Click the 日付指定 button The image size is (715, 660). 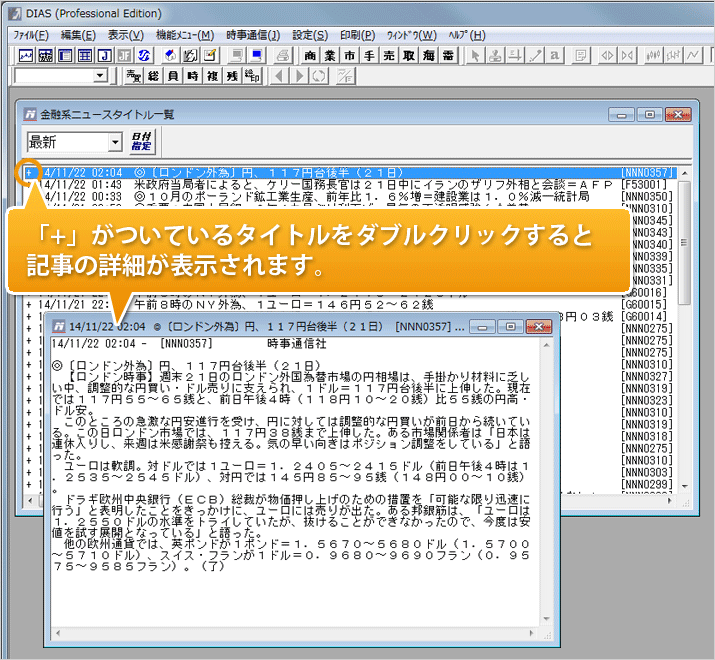pos(142,143)
